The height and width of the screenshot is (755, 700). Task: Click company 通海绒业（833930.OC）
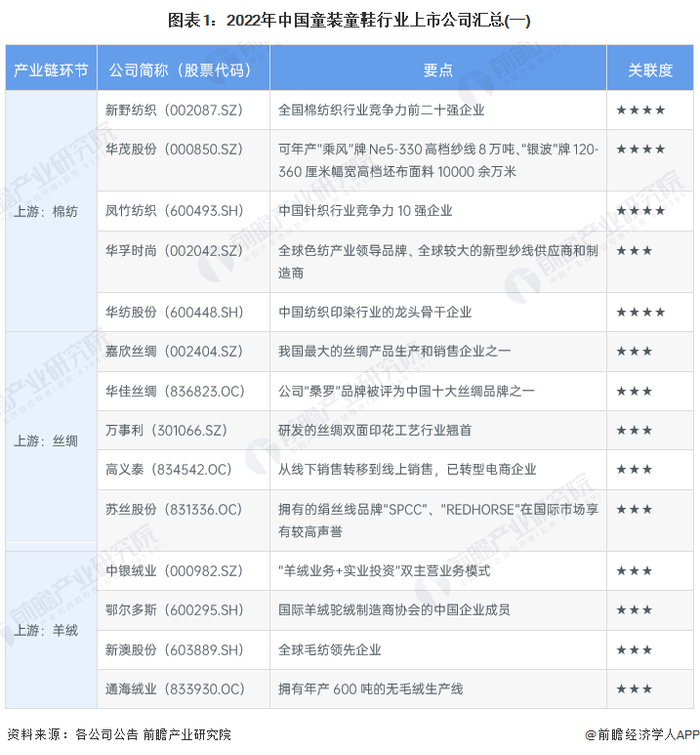tap(175, 689)
